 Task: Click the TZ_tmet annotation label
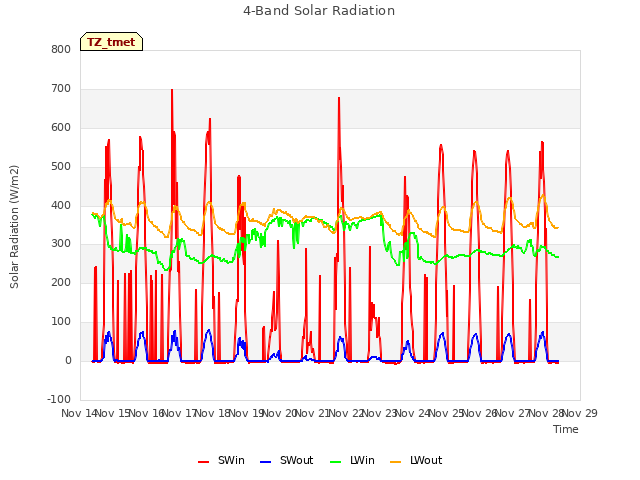[111, 42]
